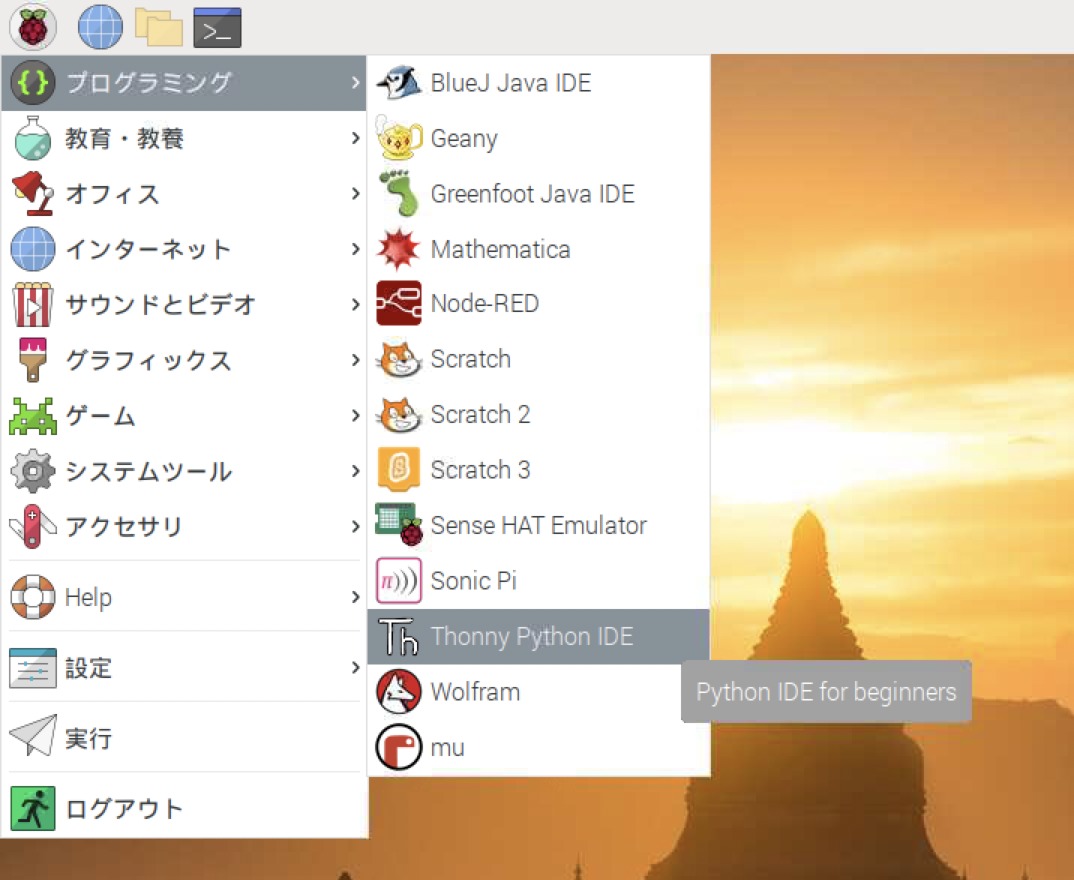Open the グラフィックス menu label
Screen dimensions: 1074x880
tap(148, 360)
